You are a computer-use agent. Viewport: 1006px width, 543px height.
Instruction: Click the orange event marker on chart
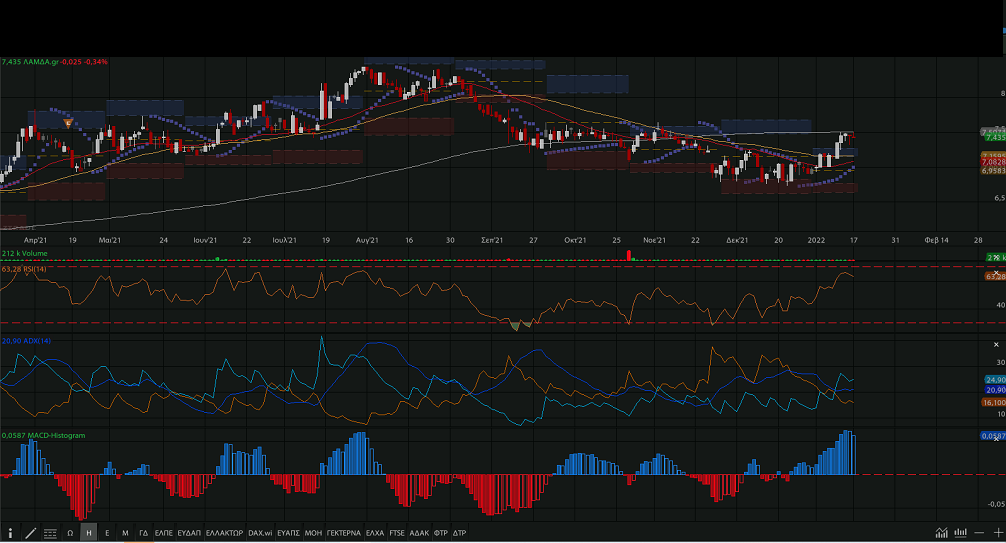[68, 123]
